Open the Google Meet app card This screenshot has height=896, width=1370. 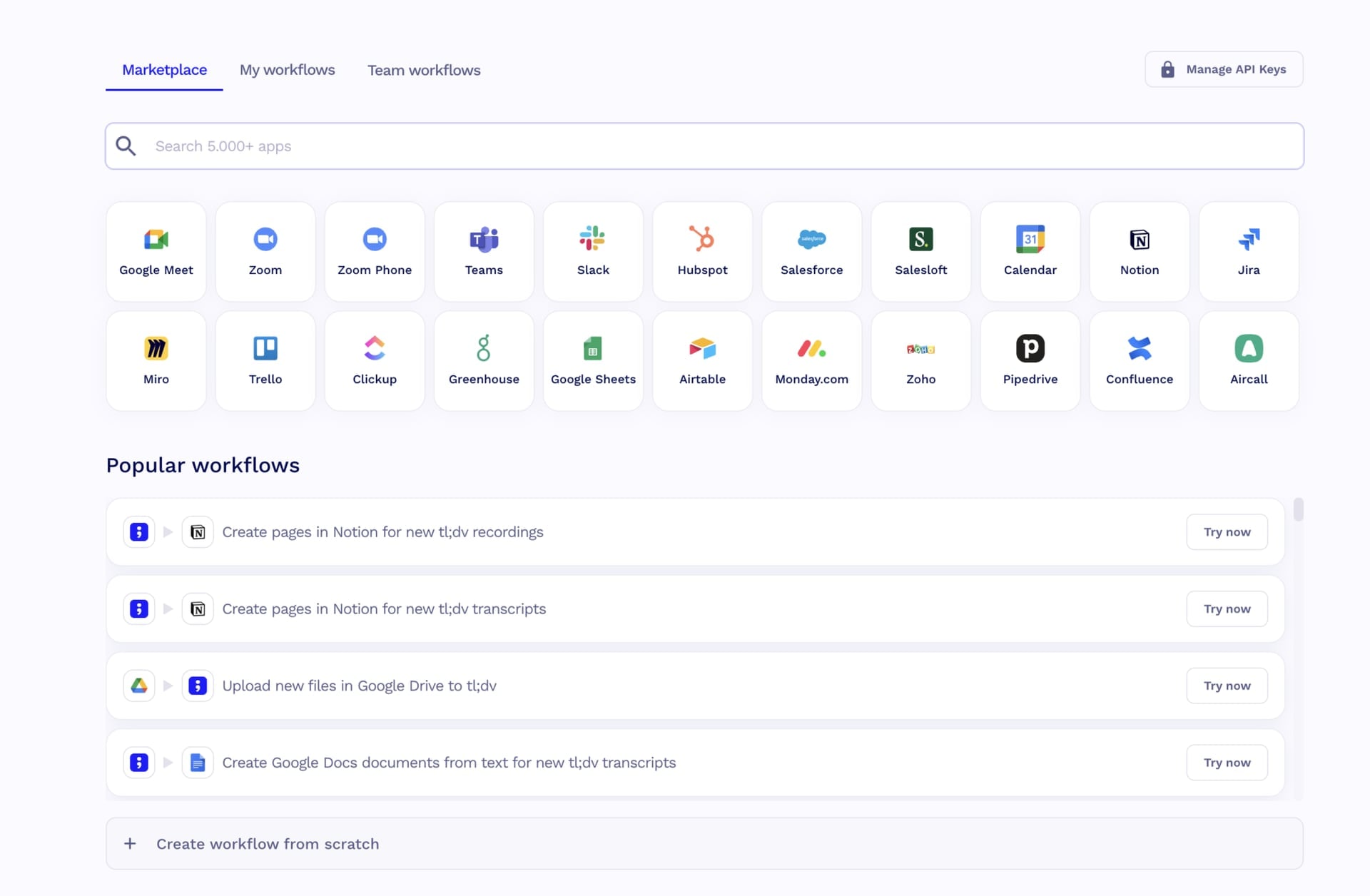(156, 251)
